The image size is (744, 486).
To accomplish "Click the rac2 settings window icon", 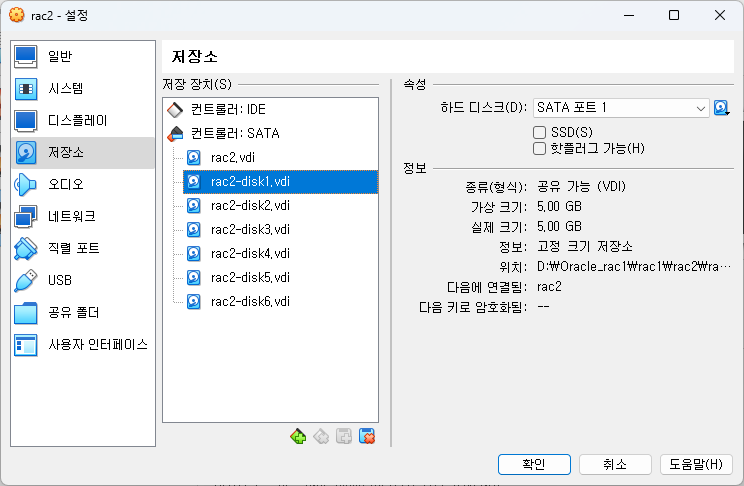I will (17, 15).
